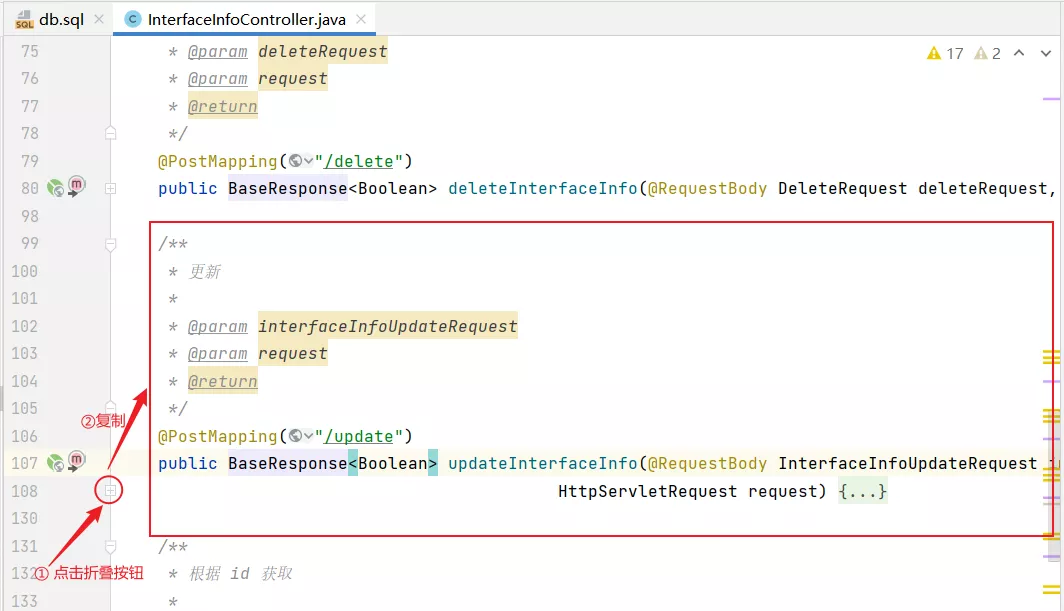Follow the "/delete" mapping link
1064x611 pixels.
358,162
